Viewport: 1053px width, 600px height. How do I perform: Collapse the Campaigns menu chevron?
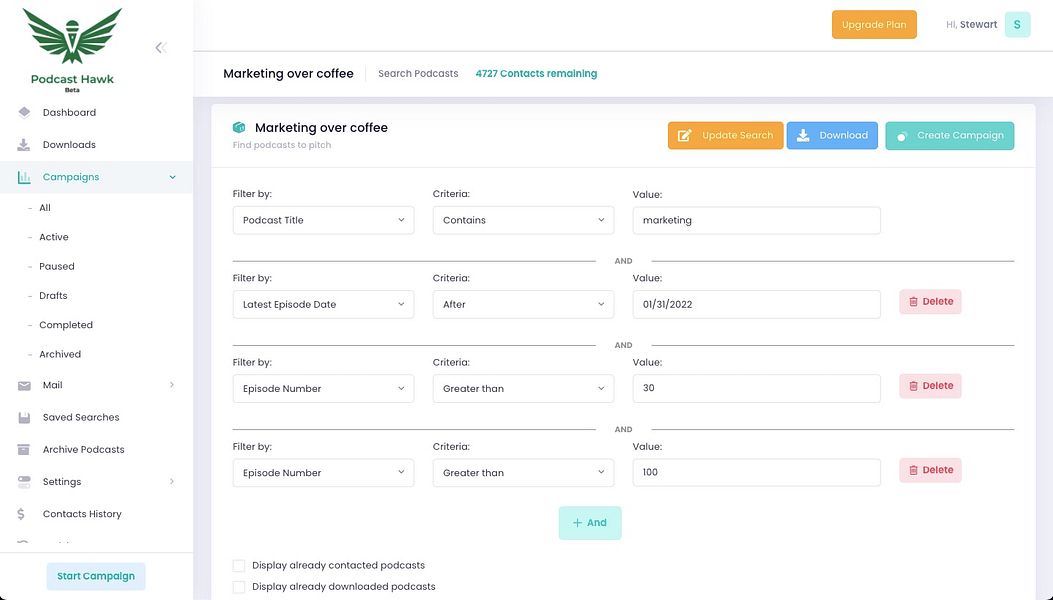pos(173,177)
